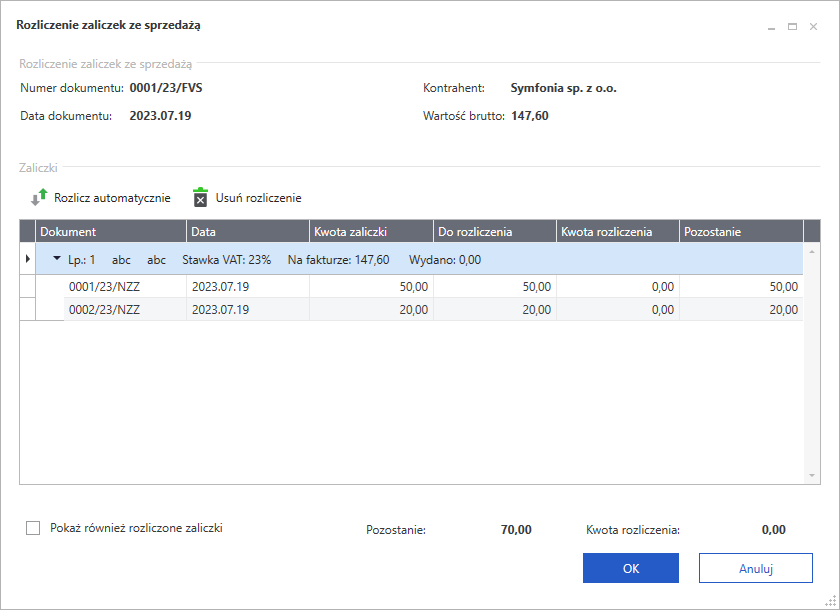
Task: Sort by the Kwota zaliczki column header
Action: 371,232
